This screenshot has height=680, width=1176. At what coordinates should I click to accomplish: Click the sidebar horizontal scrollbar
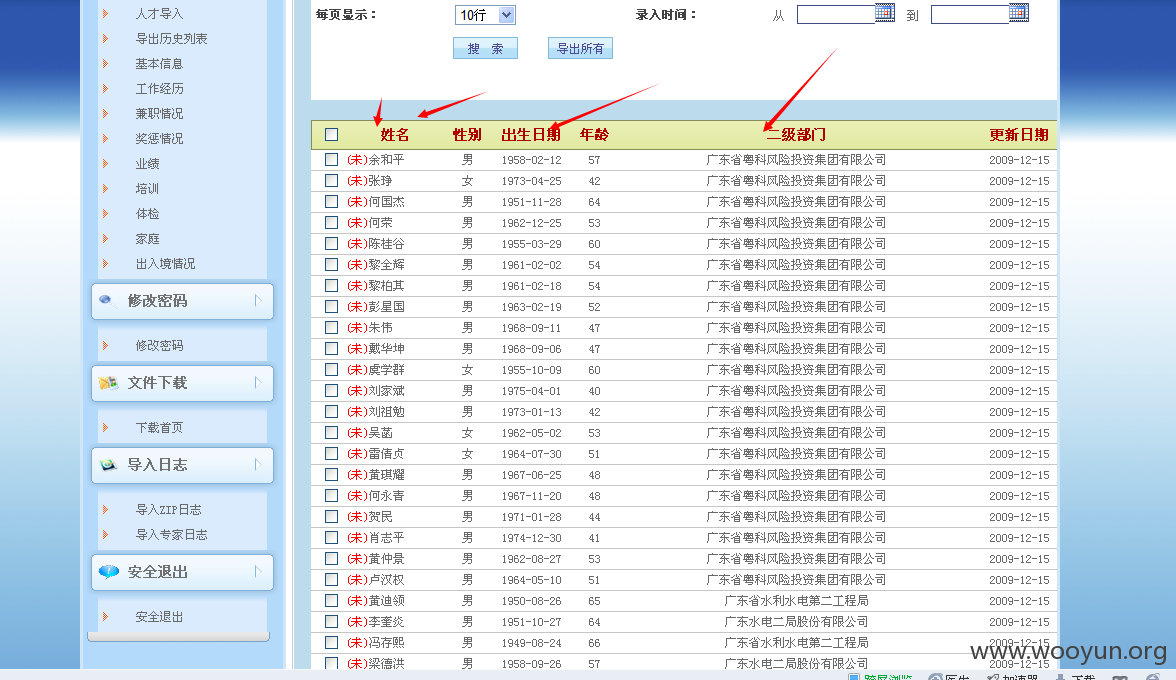[178, 637]
